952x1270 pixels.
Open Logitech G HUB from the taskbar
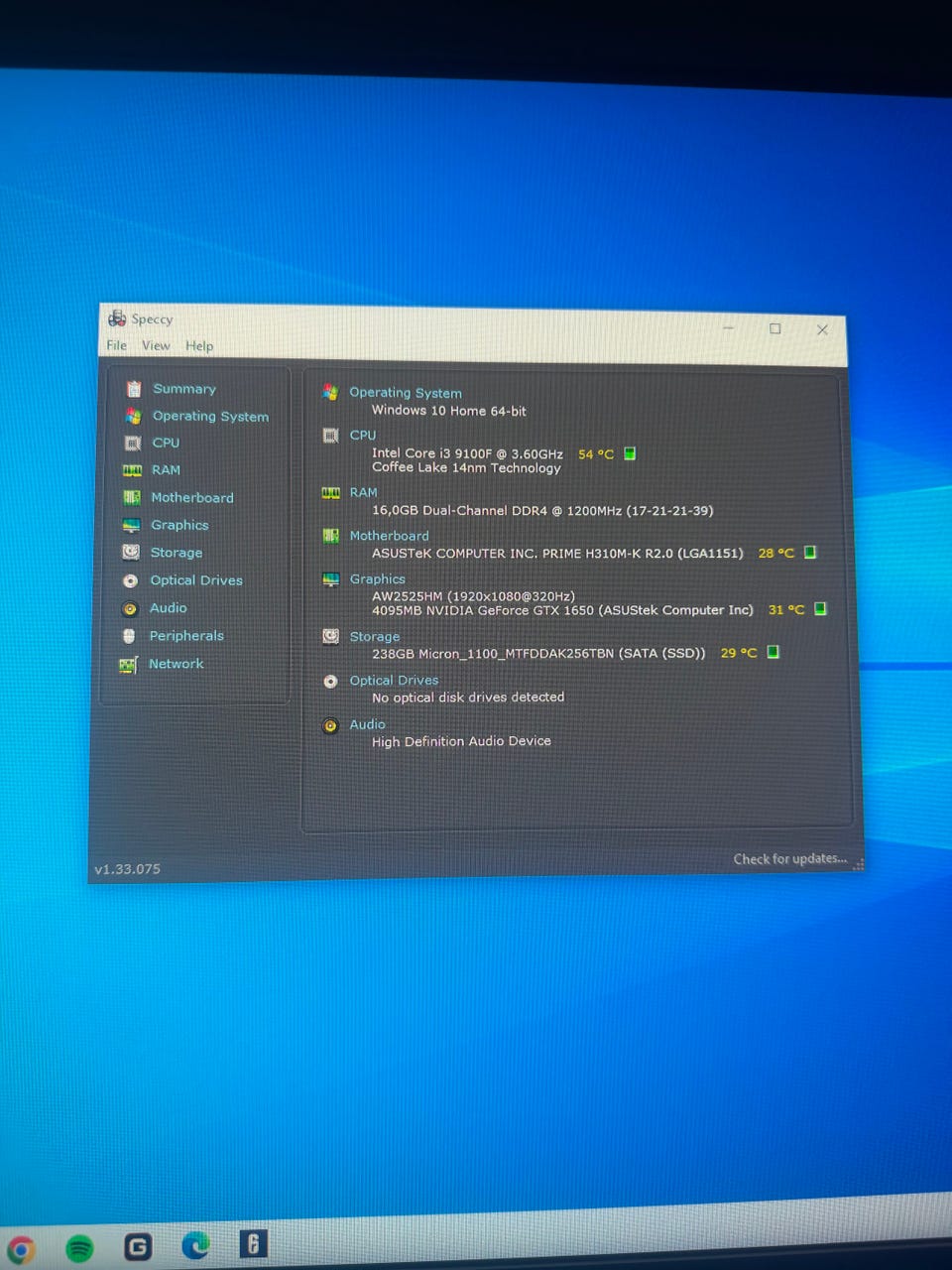pyautogui.click(x=138, y=1246)
